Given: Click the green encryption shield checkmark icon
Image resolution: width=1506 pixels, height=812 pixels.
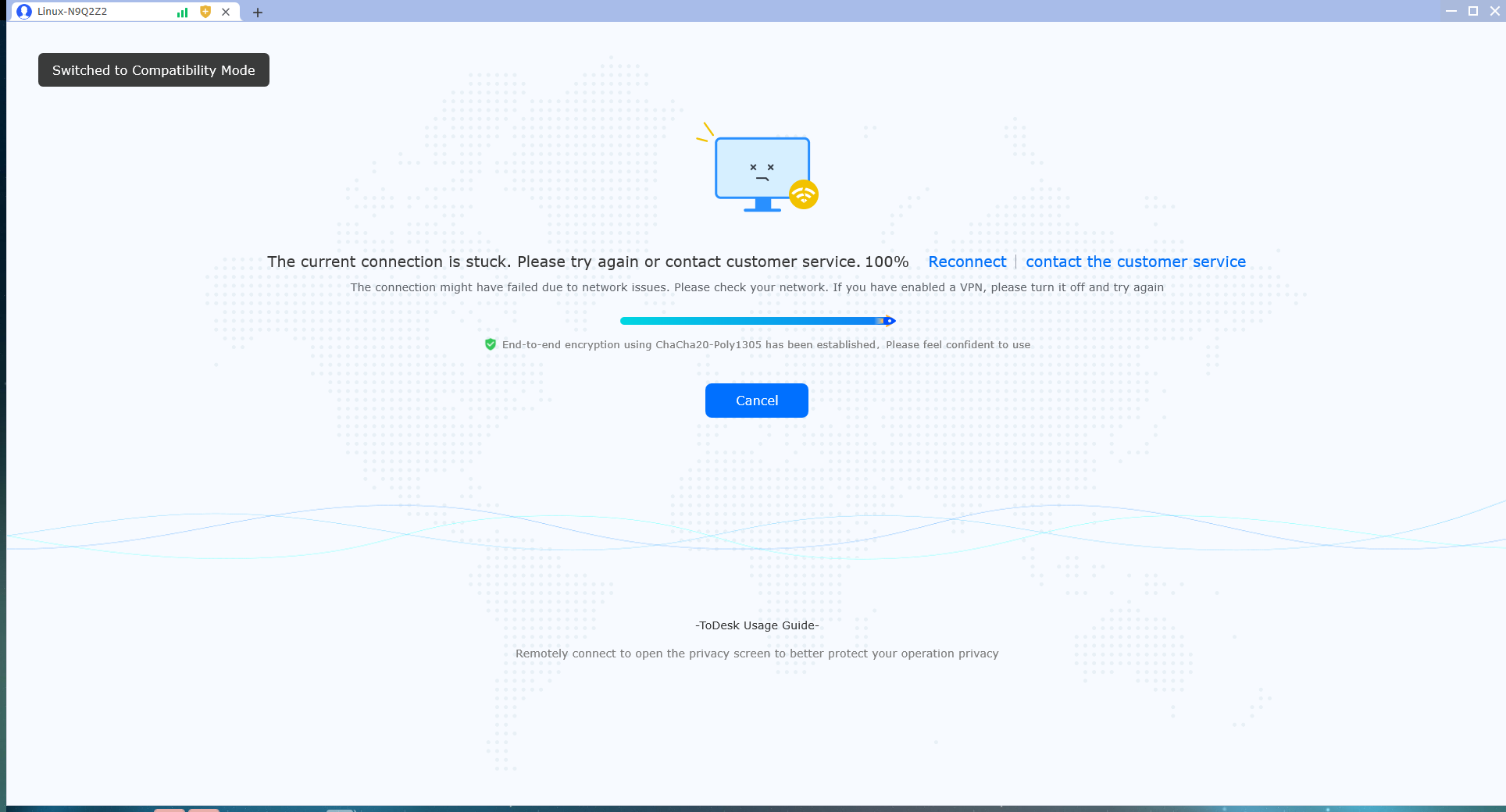Looking at the screenshot, I should coord(491,344).
